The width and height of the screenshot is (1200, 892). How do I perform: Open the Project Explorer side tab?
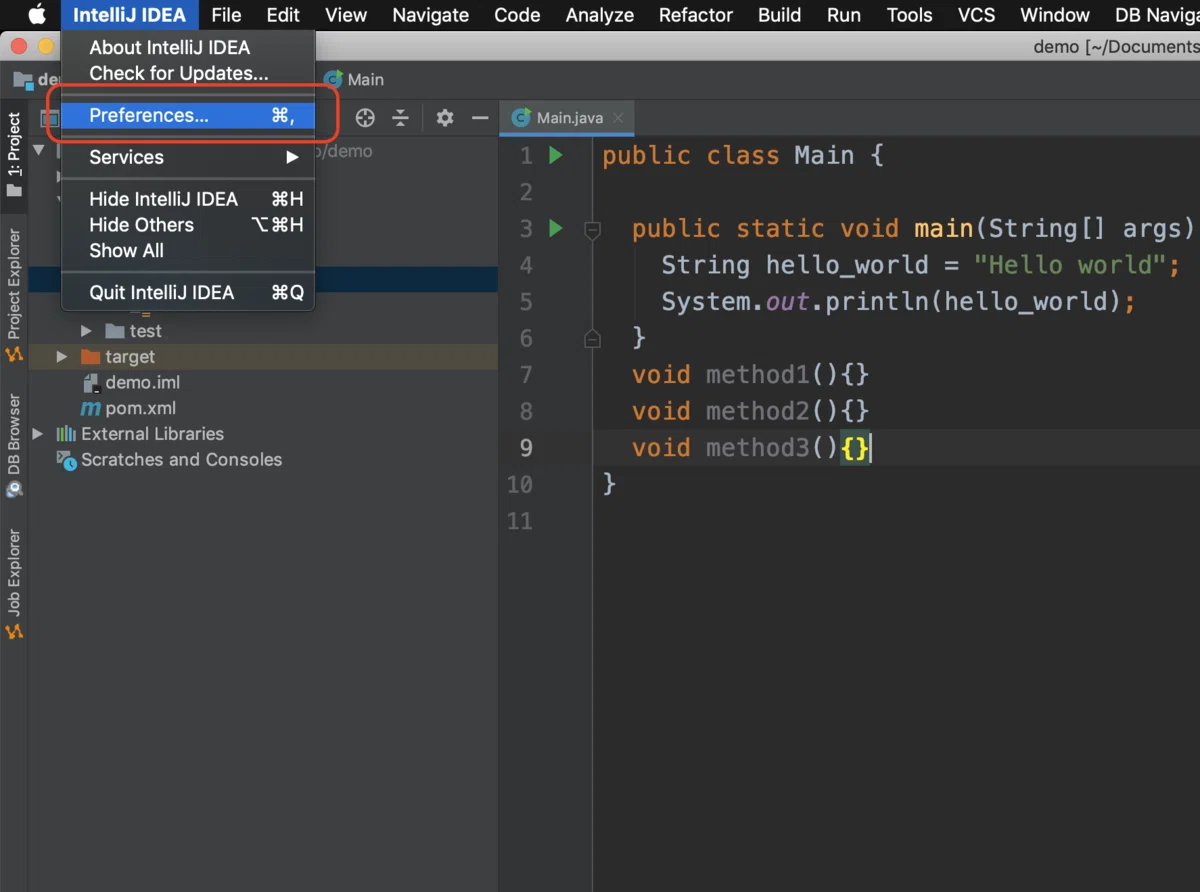[x=14, y=296]
